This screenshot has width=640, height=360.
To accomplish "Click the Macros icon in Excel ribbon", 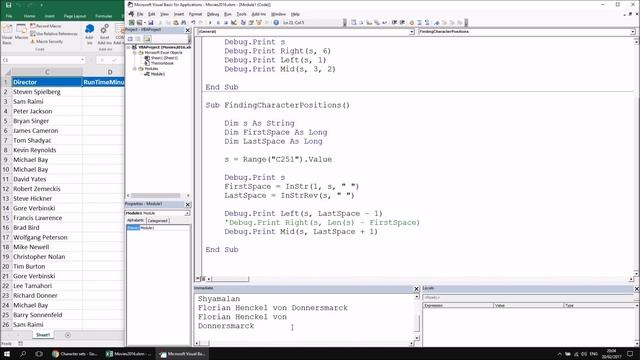I will pos(21,32).
